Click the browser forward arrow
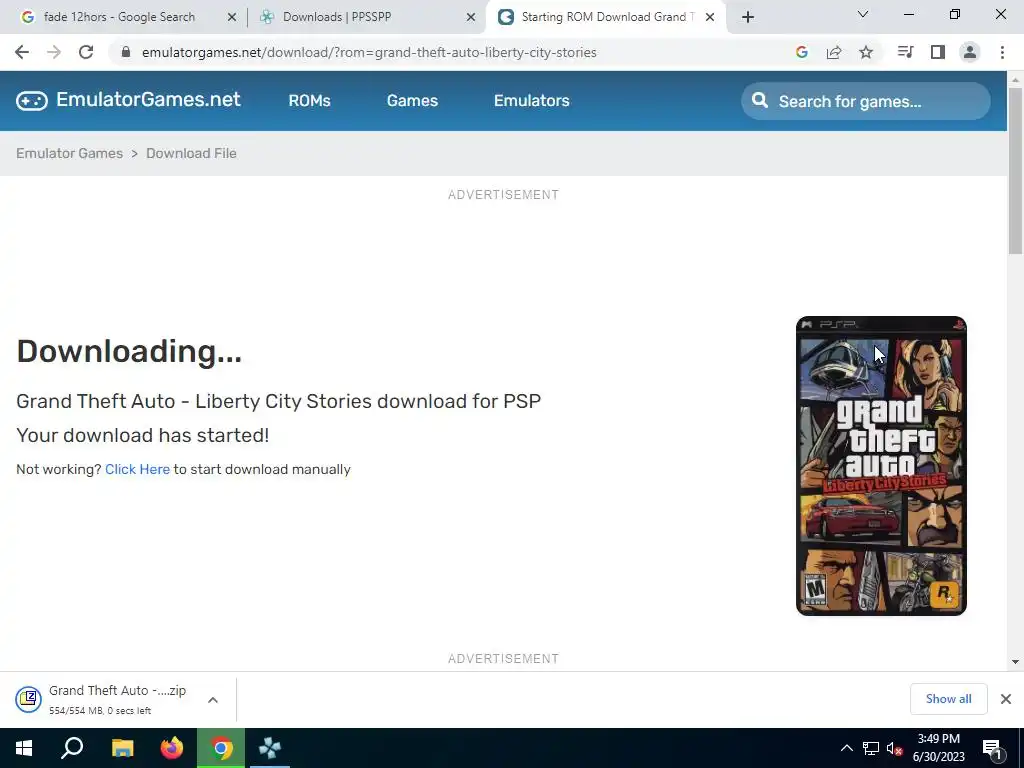This screenshot has width=1024, height=768. (54, 52)
